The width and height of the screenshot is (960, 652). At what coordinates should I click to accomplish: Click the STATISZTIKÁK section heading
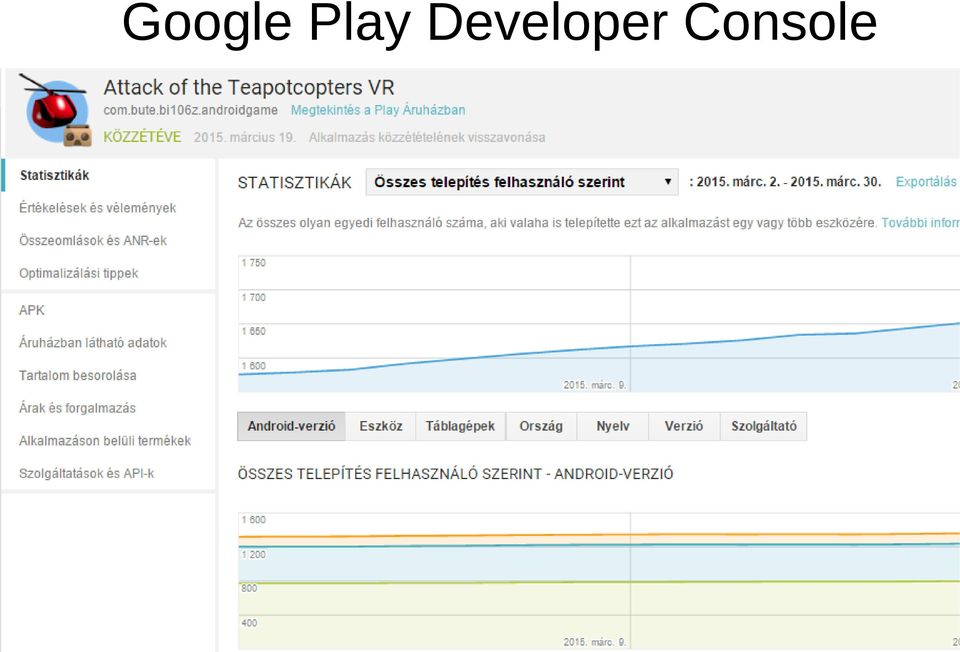[x=294, y=183]
